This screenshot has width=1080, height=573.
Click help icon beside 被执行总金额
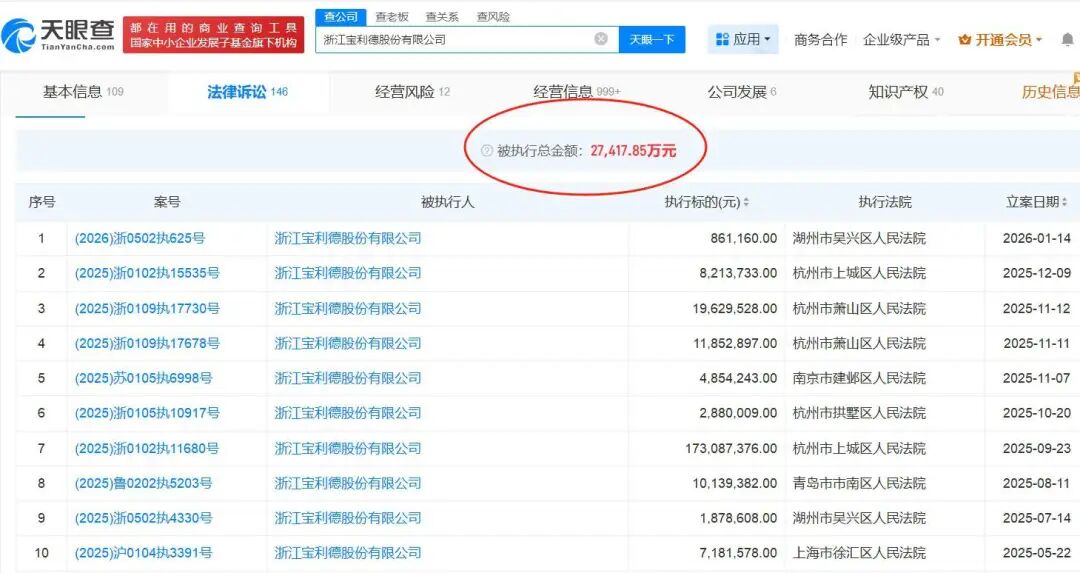tap(486, 150)
